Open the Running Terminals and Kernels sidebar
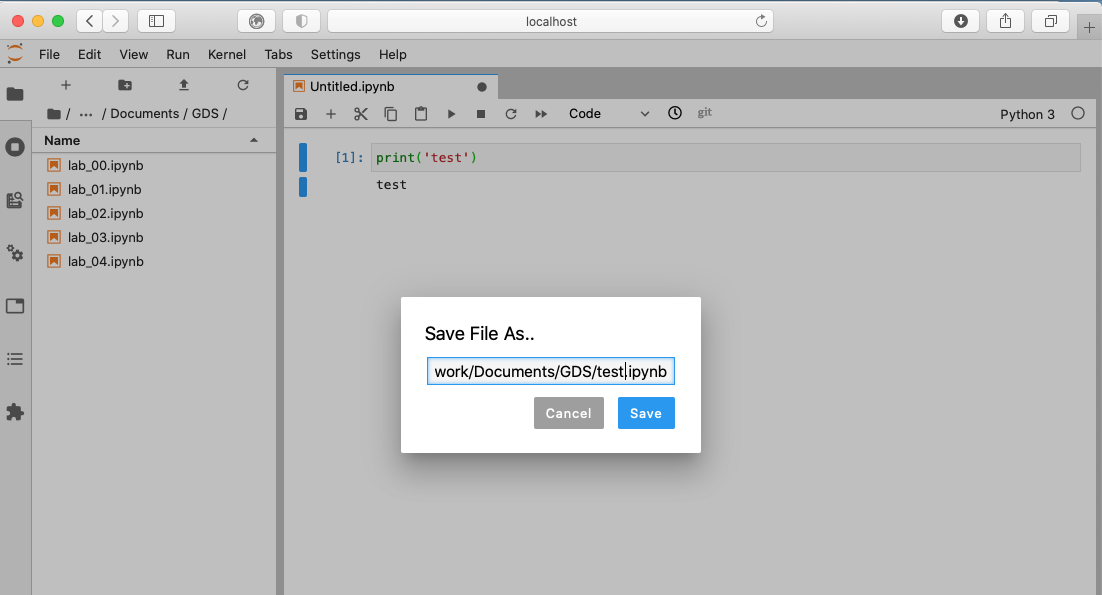Image resolution: width=1102 pixels, height=595 pixels. (x=15, y=147)
